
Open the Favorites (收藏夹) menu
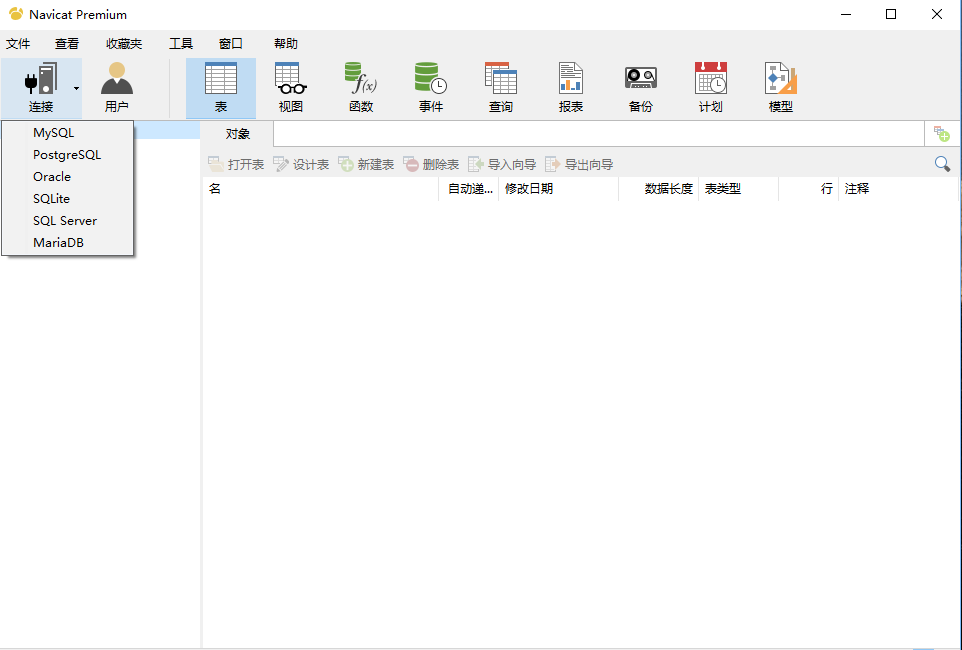tap(124, 44)
